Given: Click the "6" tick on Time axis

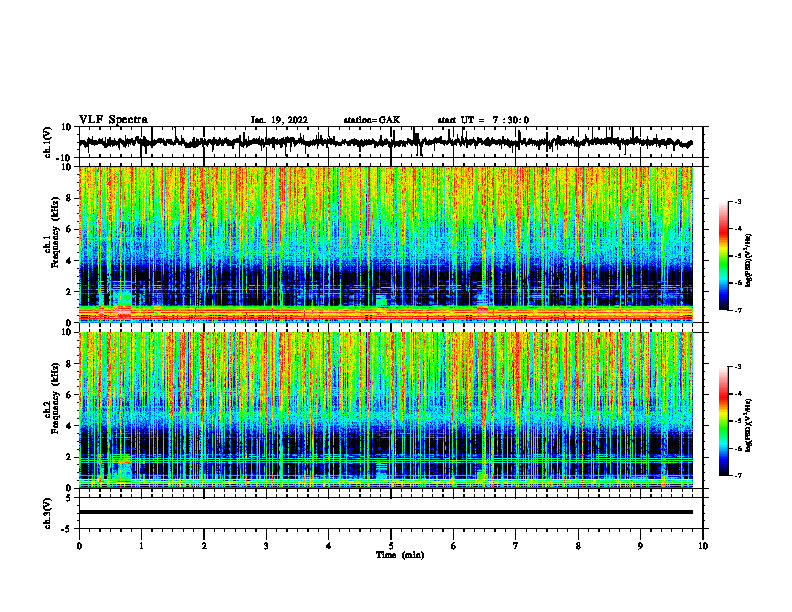Looking at the screenshot, I should click(454, 546).
